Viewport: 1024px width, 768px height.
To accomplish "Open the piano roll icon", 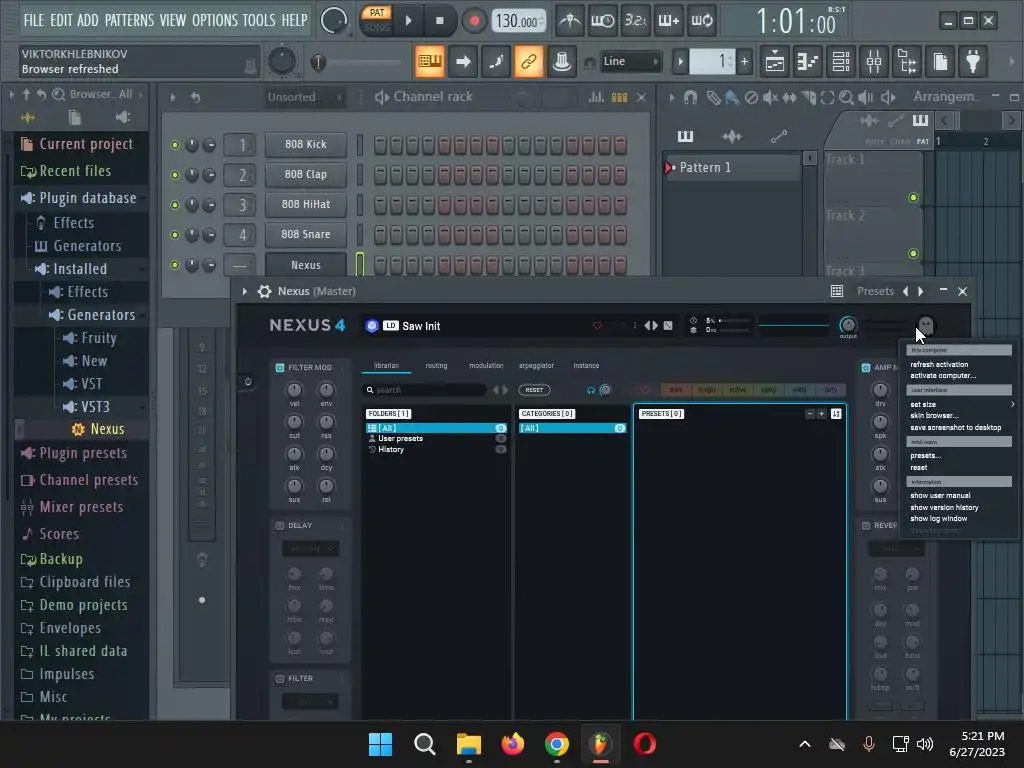I will click(x=808, y=62).
